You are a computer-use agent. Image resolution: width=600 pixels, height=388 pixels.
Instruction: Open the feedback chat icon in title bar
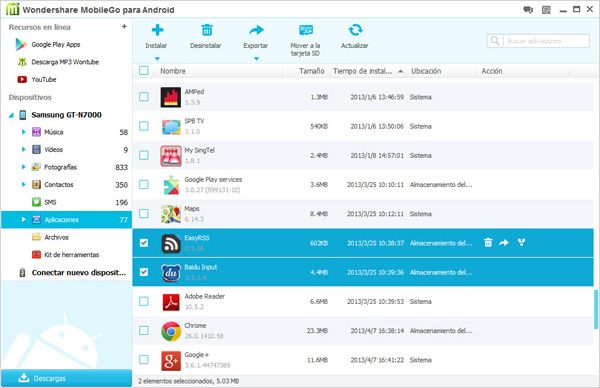click(528, 10)
